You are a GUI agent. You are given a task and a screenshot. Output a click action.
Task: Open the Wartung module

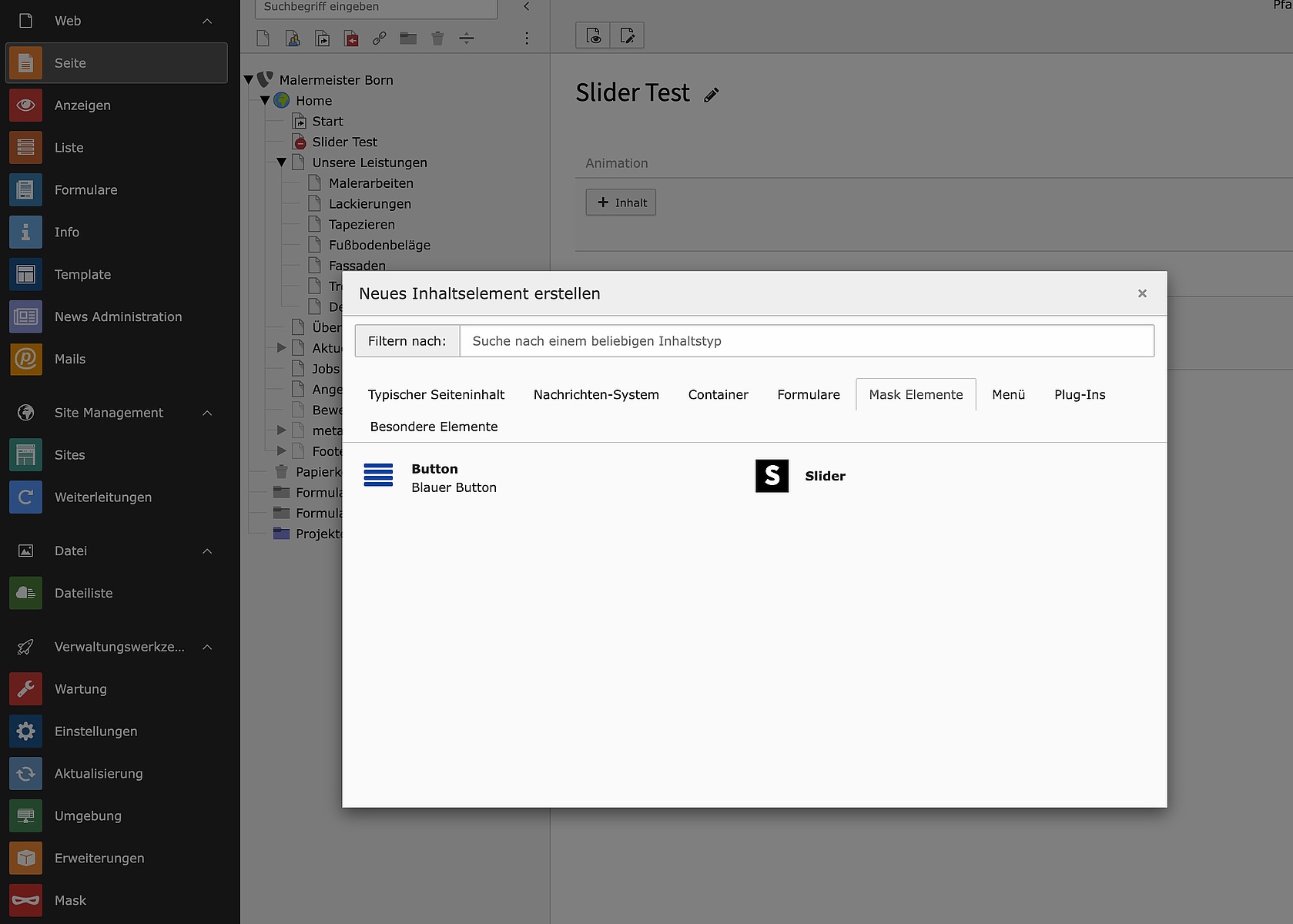pyautogui.click(x=116, y=689)
